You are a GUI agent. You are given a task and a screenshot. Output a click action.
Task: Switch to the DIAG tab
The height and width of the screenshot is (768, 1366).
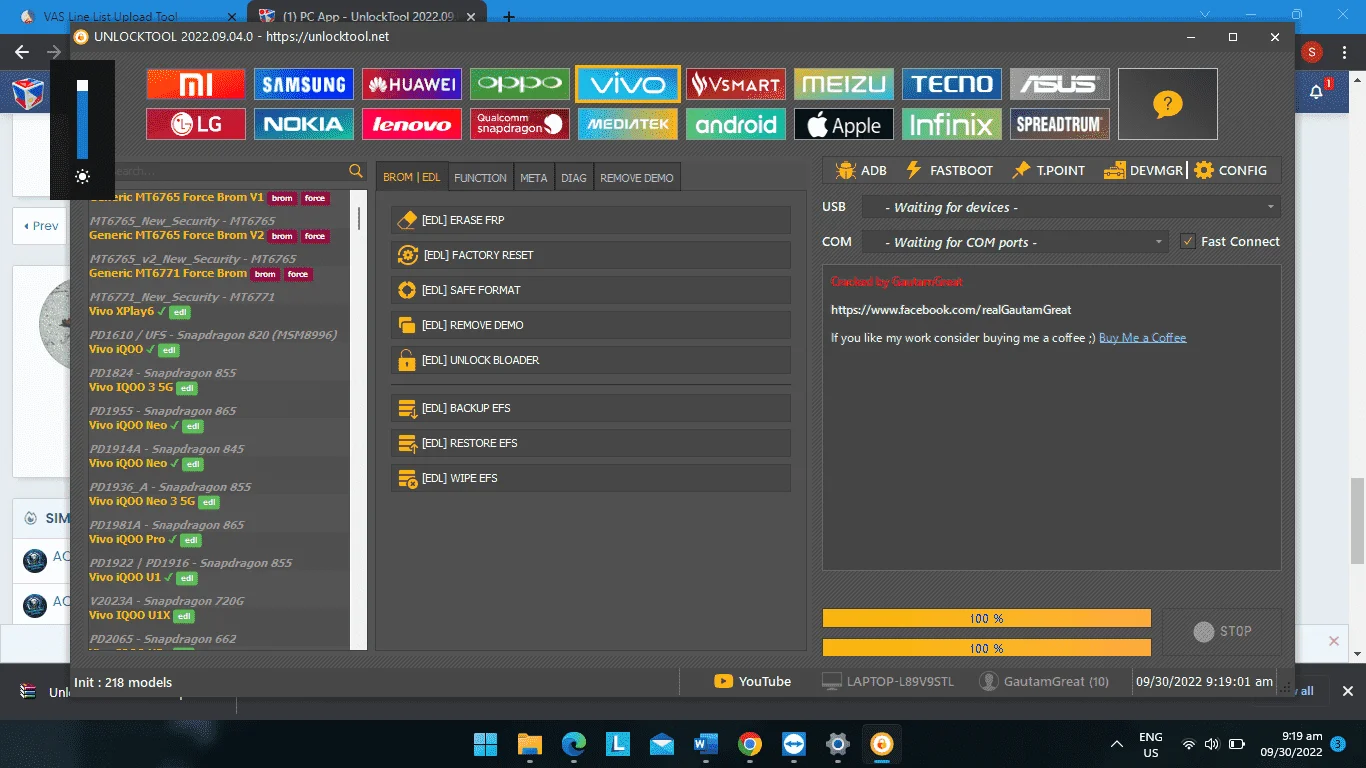click(x=574, y=177)
